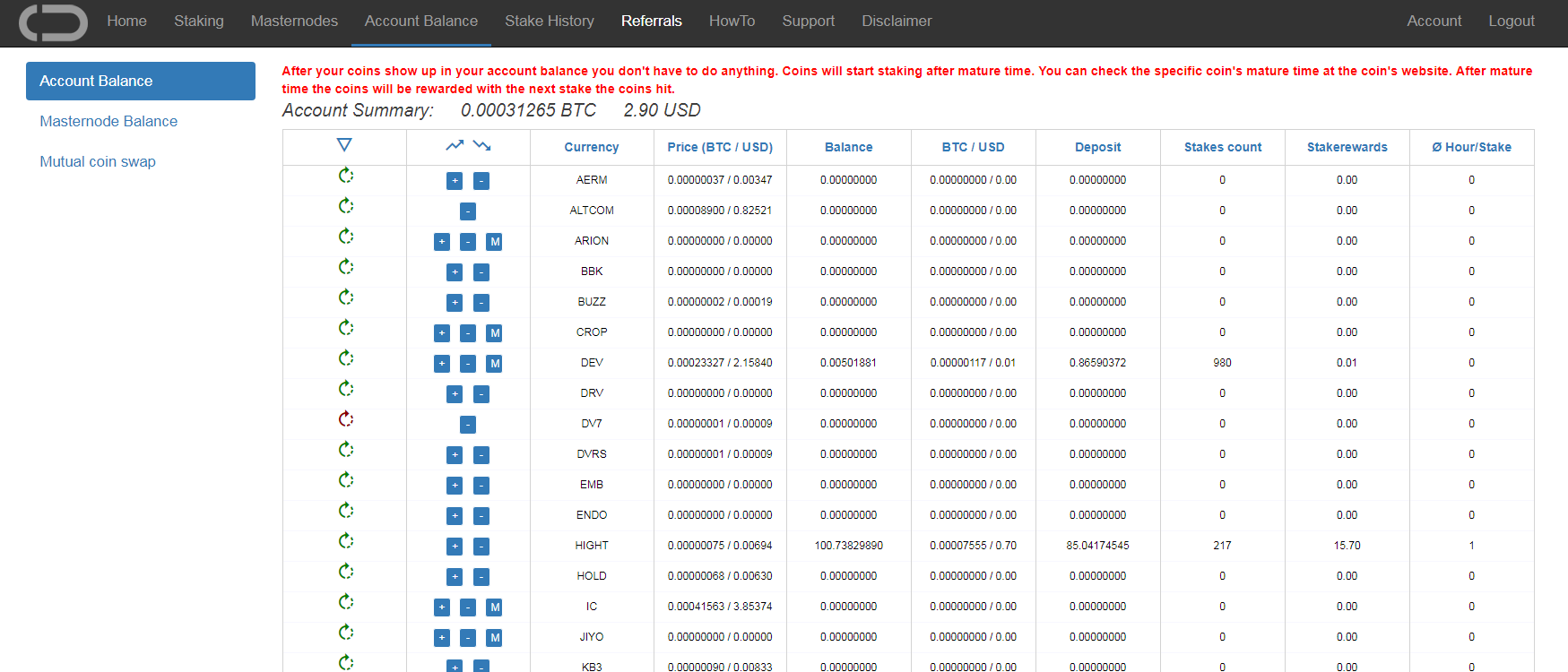Image resolution: width=1568 pixels, height=672 pixels.
Task: Go to Masternodes in top navigation
Action: (294, 22)
